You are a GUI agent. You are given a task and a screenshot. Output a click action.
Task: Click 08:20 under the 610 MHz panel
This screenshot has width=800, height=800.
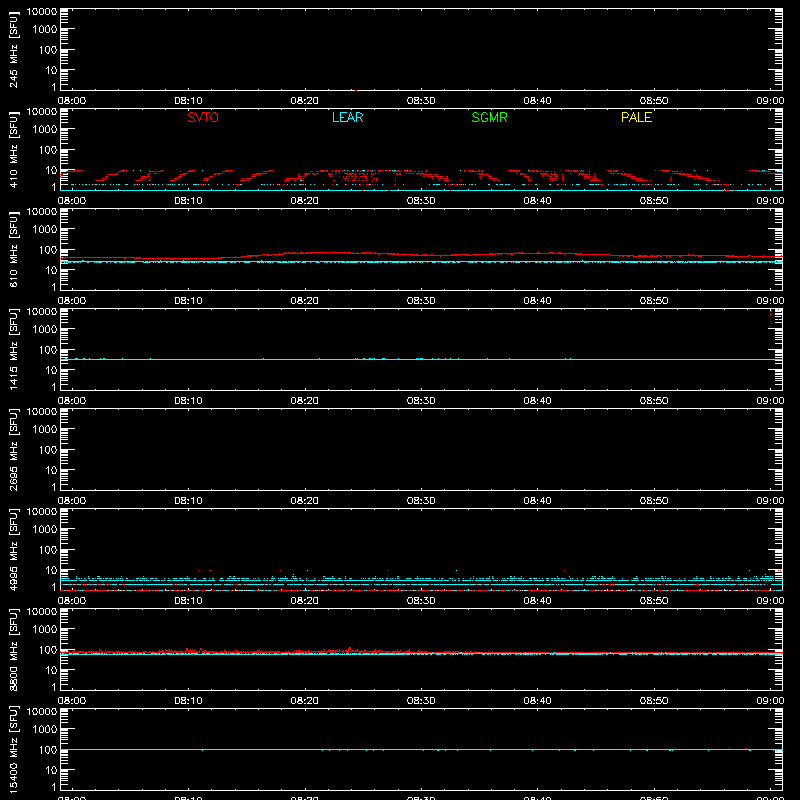click(x=305, y=301)
